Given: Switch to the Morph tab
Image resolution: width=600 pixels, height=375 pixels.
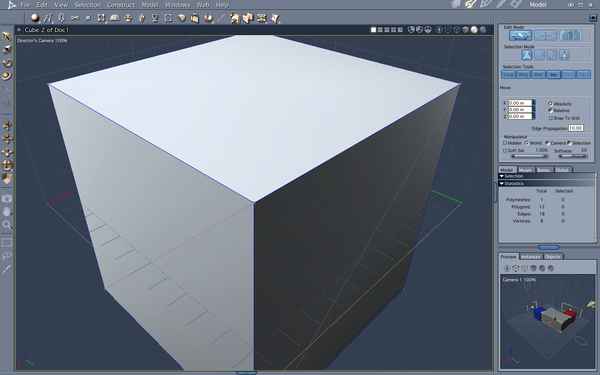Looking at the screenshot, I should (525, 170).
